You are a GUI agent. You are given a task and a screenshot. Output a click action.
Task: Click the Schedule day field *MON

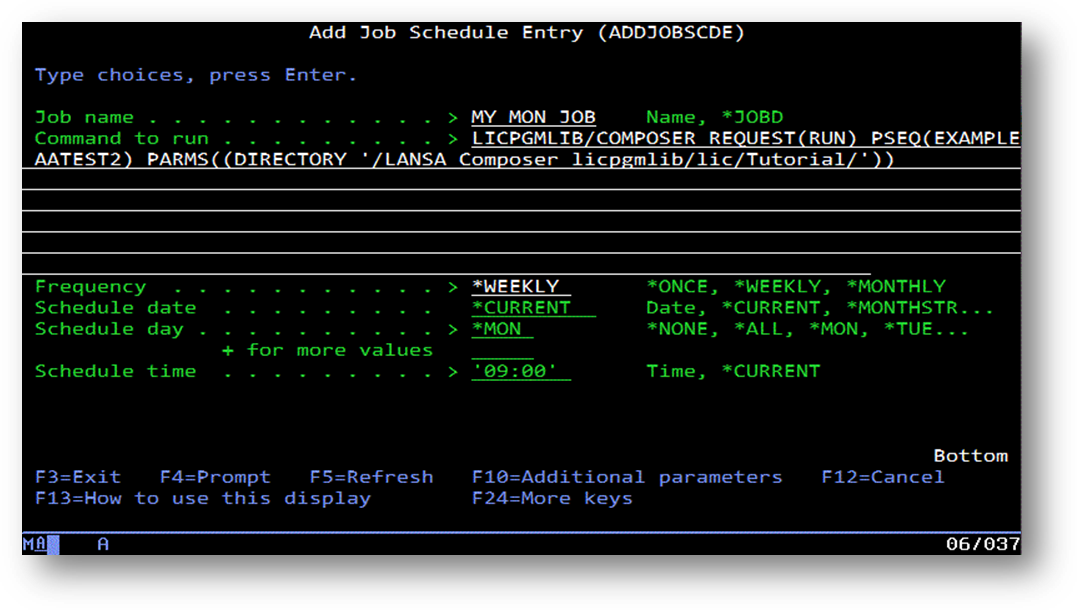502,329
